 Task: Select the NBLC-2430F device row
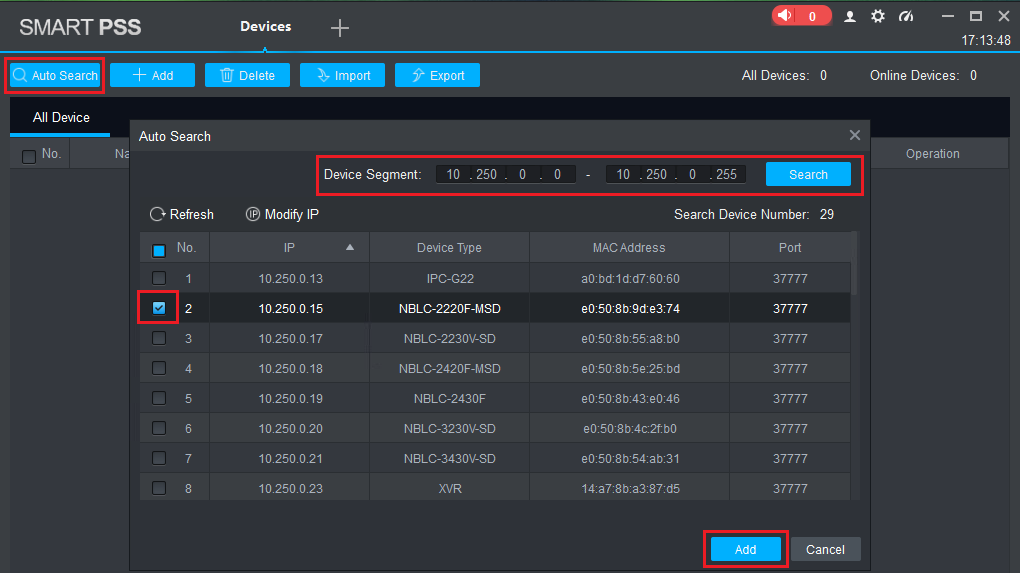(495, 399)
